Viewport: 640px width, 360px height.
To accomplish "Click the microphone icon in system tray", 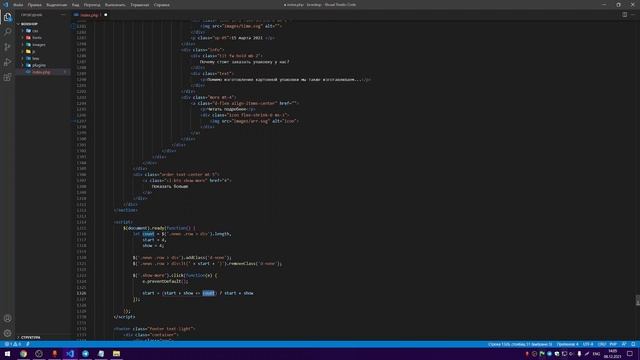I will [x=579, y=353].
